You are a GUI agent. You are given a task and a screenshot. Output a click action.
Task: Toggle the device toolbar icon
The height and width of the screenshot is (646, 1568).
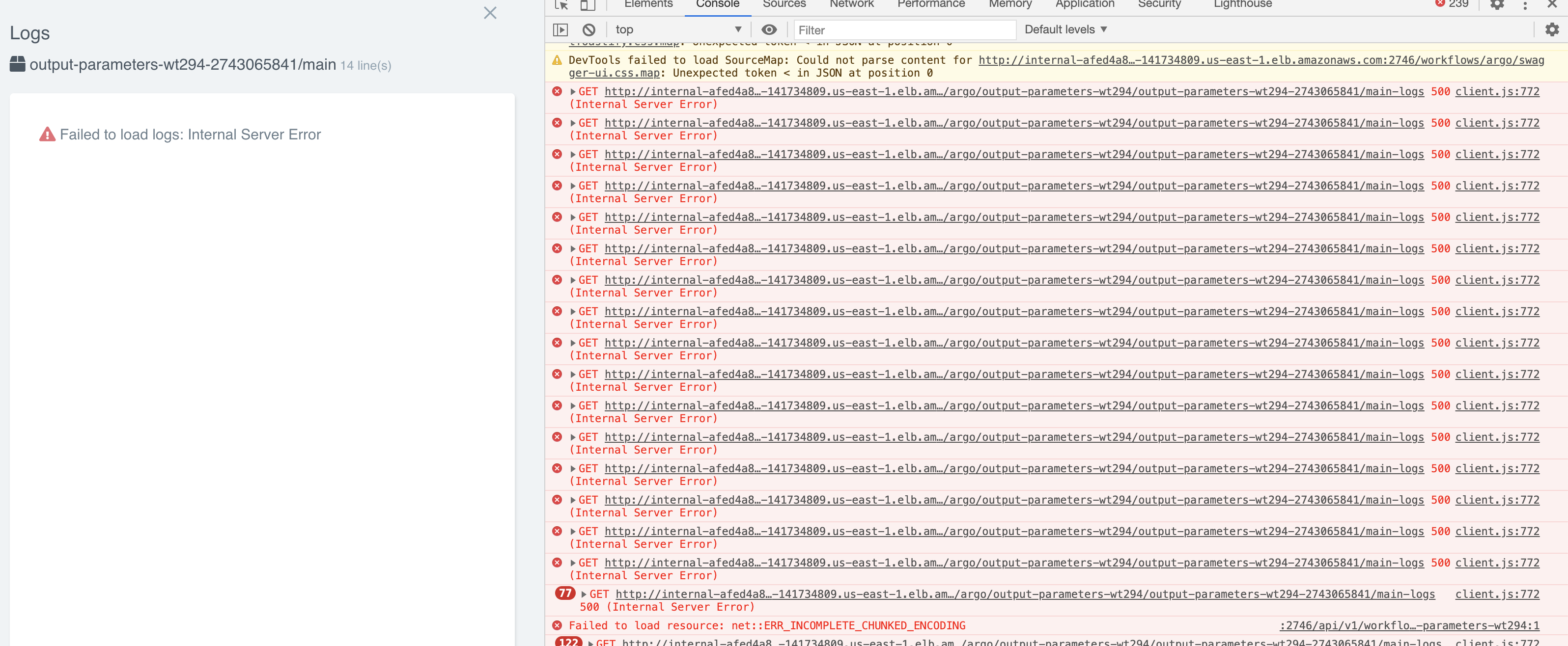586,5
